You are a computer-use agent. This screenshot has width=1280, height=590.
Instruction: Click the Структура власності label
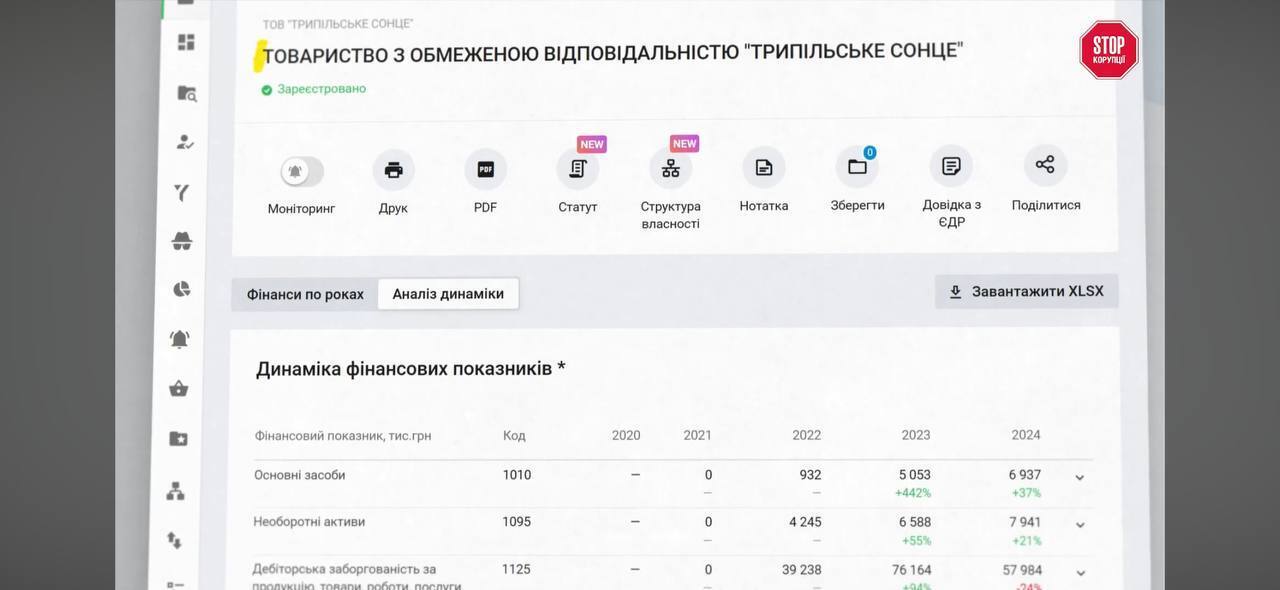(671, 215)
